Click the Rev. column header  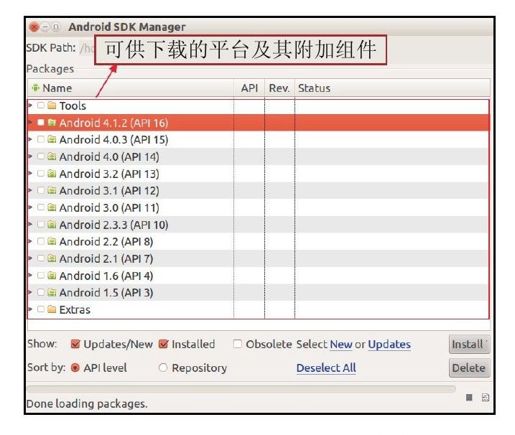(x=279, y=88)
